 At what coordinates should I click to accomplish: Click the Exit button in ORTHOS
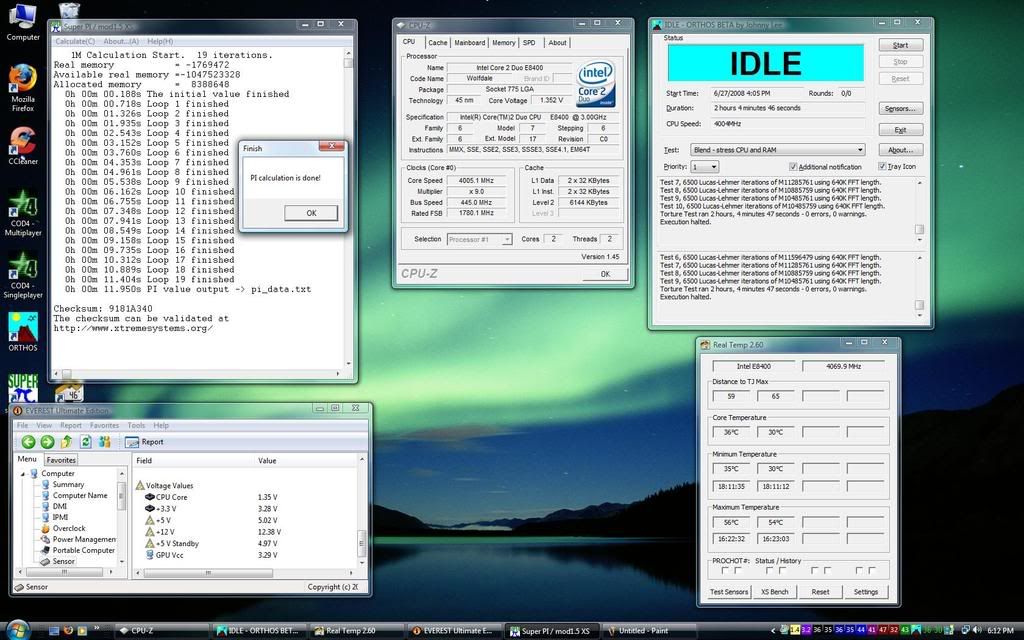900,129
